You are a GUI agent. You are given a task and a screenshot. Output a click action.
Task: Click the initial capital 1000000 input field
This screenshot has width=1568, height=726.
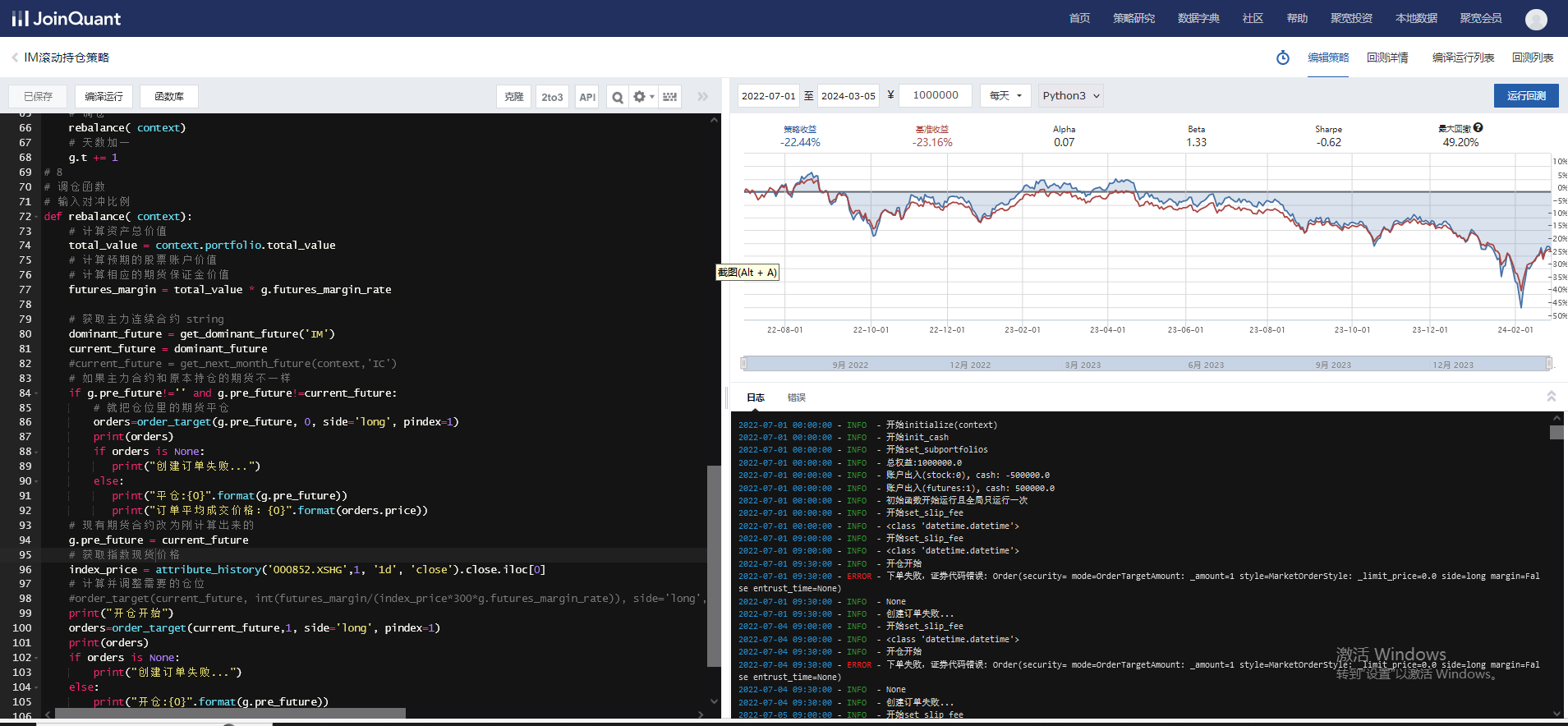936,95
